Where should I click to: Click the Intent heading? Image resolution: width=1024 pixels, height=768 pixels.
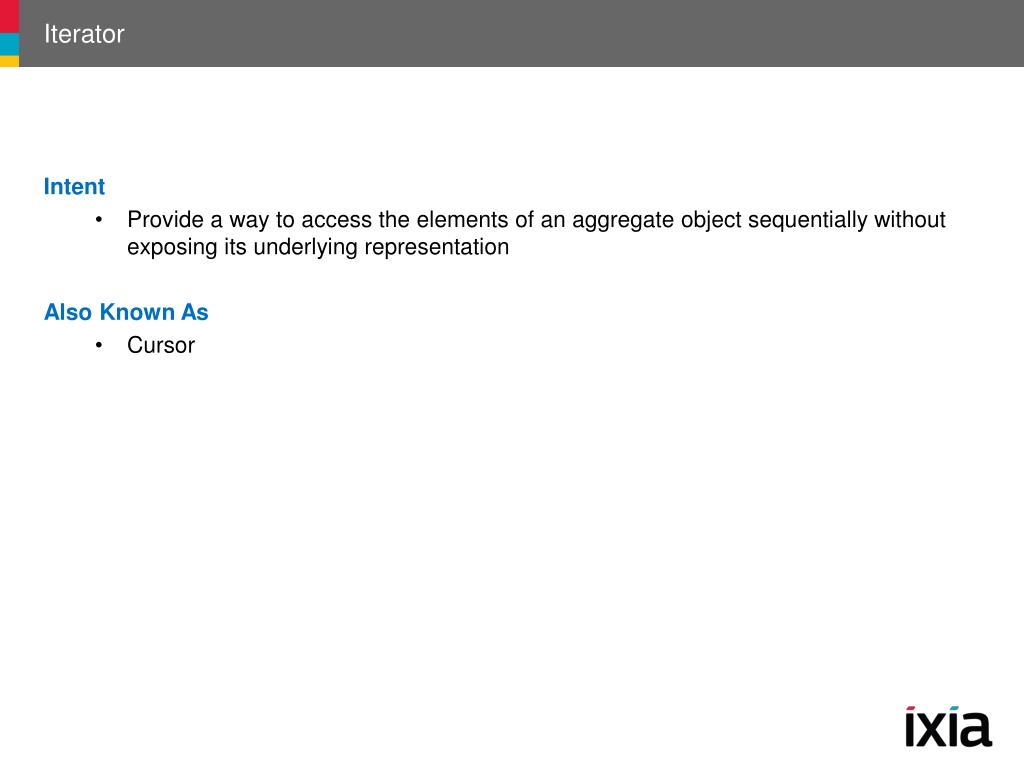(74, 187)
